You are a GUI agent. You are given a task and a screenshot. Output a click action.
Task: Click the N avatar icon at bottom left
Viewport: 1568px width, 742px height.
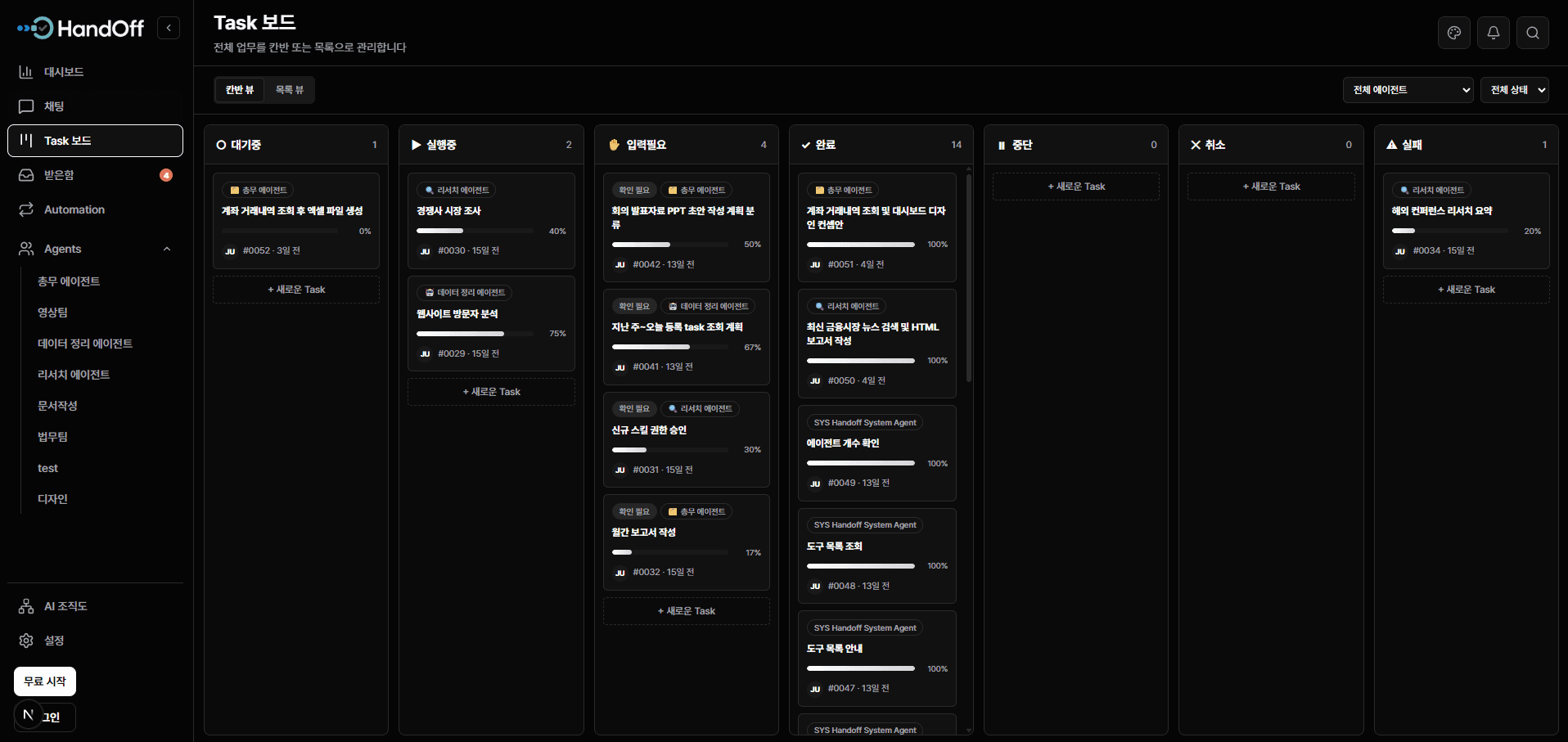[x=28, y=715]
